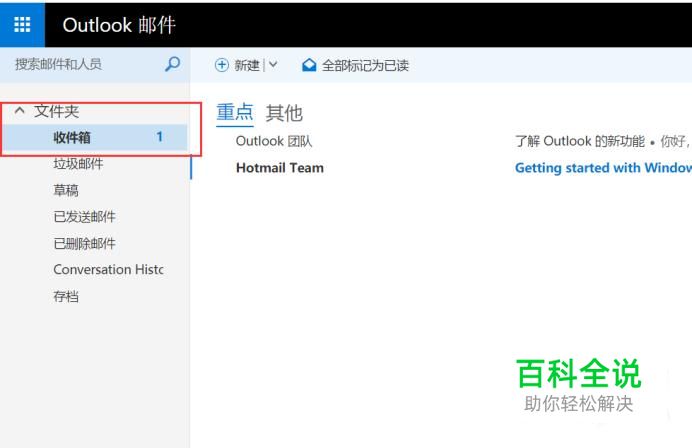This screenshot has height=448, width=692.
Task: Click the unread count 1 on 收件箱
Action: 160,137
